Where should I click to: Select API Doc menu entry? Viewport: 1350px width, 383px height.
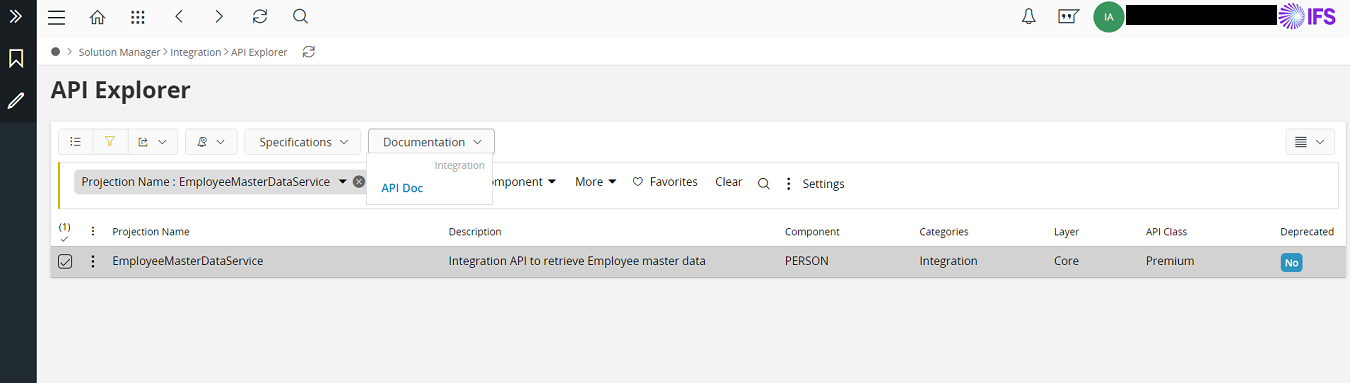[x=402, y=188]
